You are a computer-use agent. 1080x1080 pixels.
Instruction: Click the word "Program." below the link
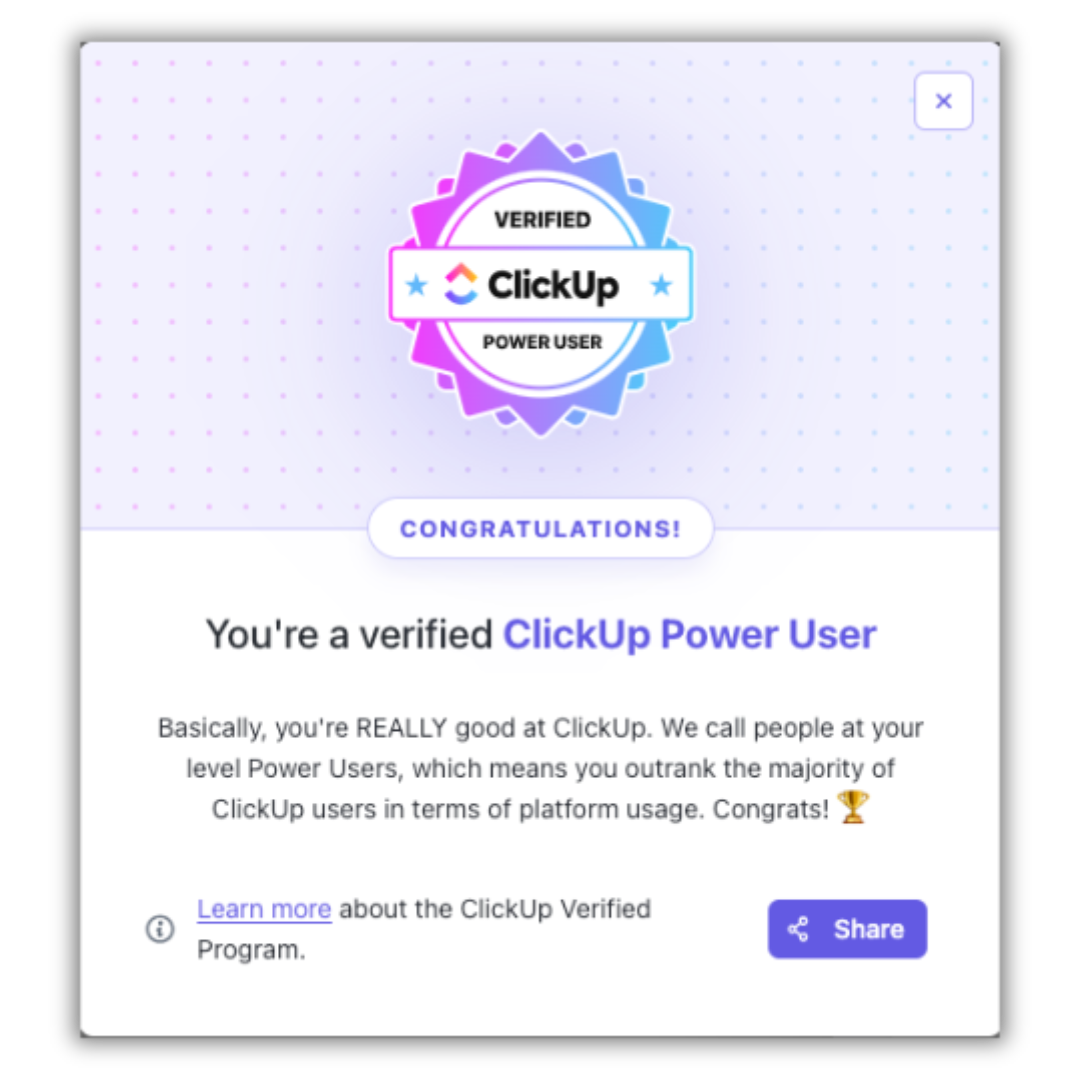point(251,951)
